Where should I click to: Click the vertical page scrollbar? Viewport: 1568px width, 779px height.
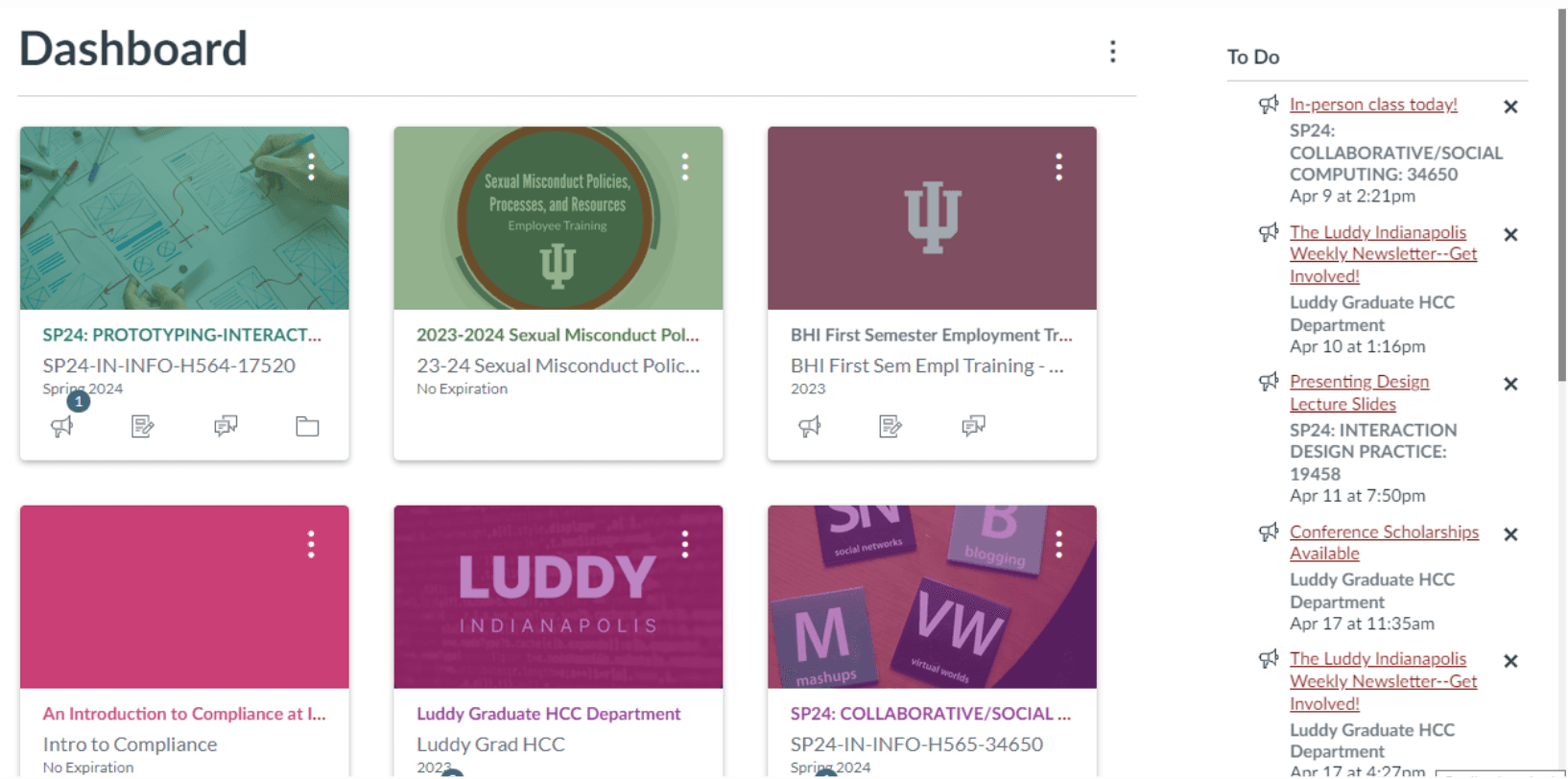1562,196
